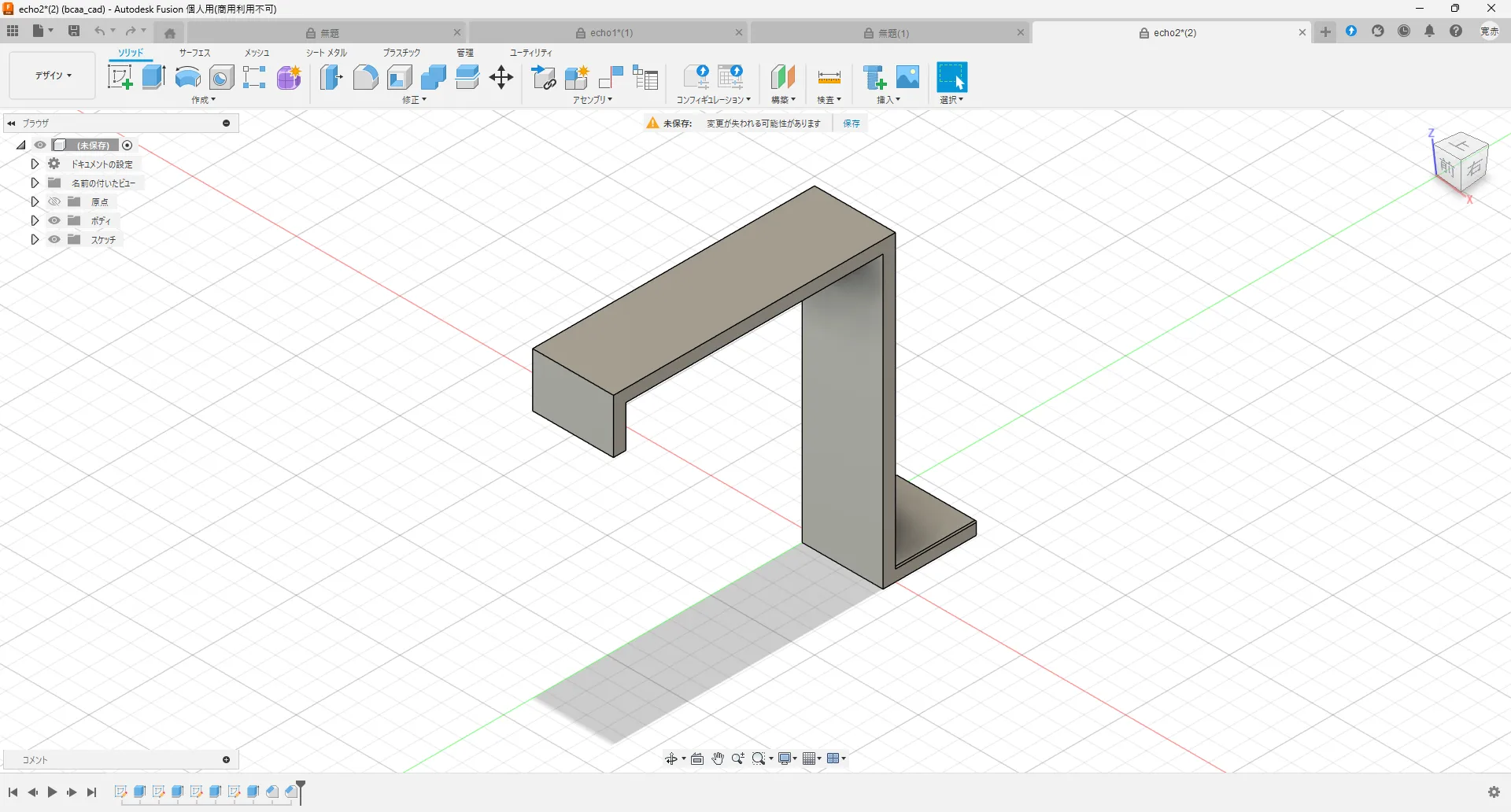Show the hidden 原点 folder

click(54, 201)
